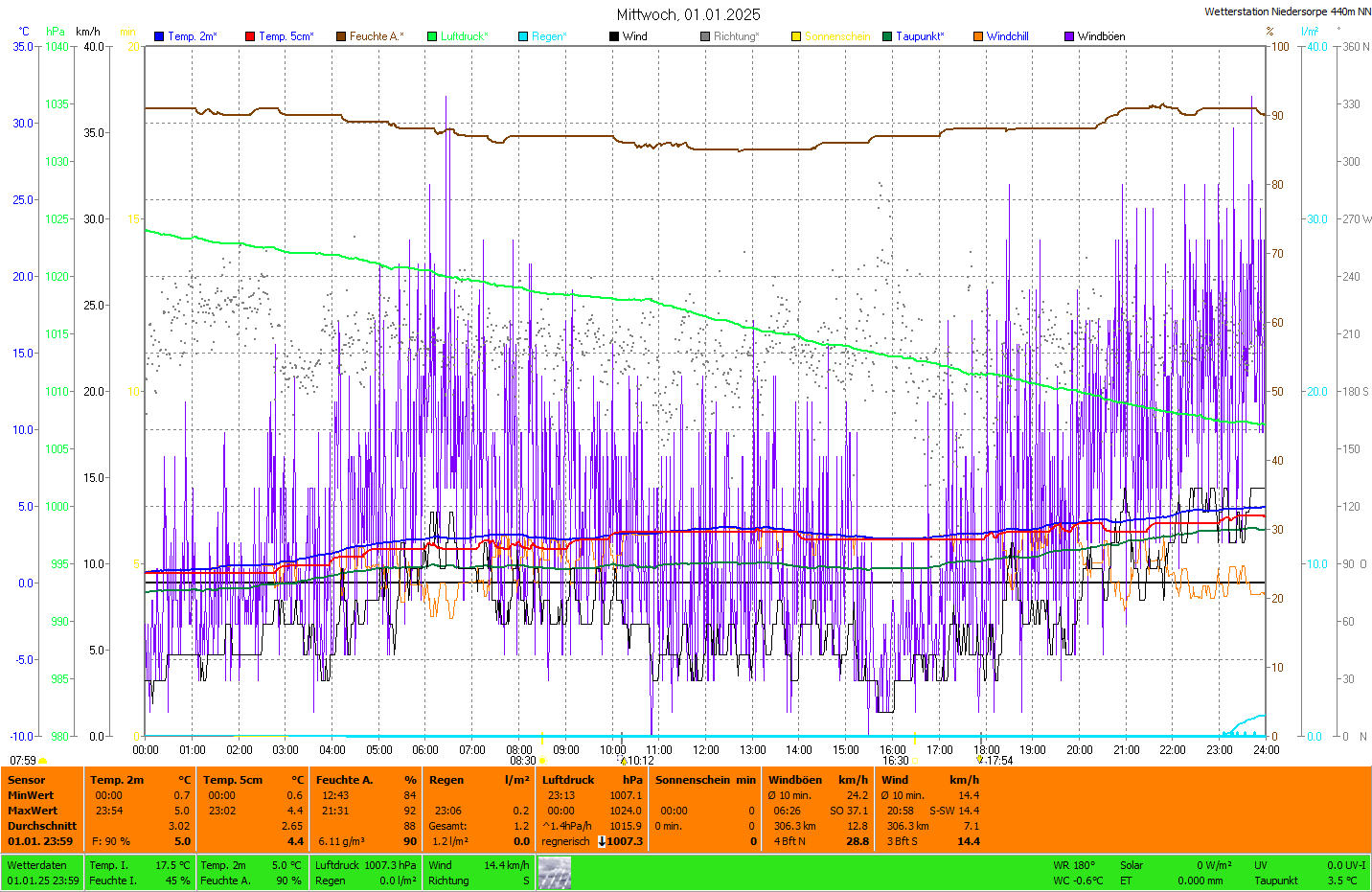Click the Luftdruck legend label

[464, 36]
